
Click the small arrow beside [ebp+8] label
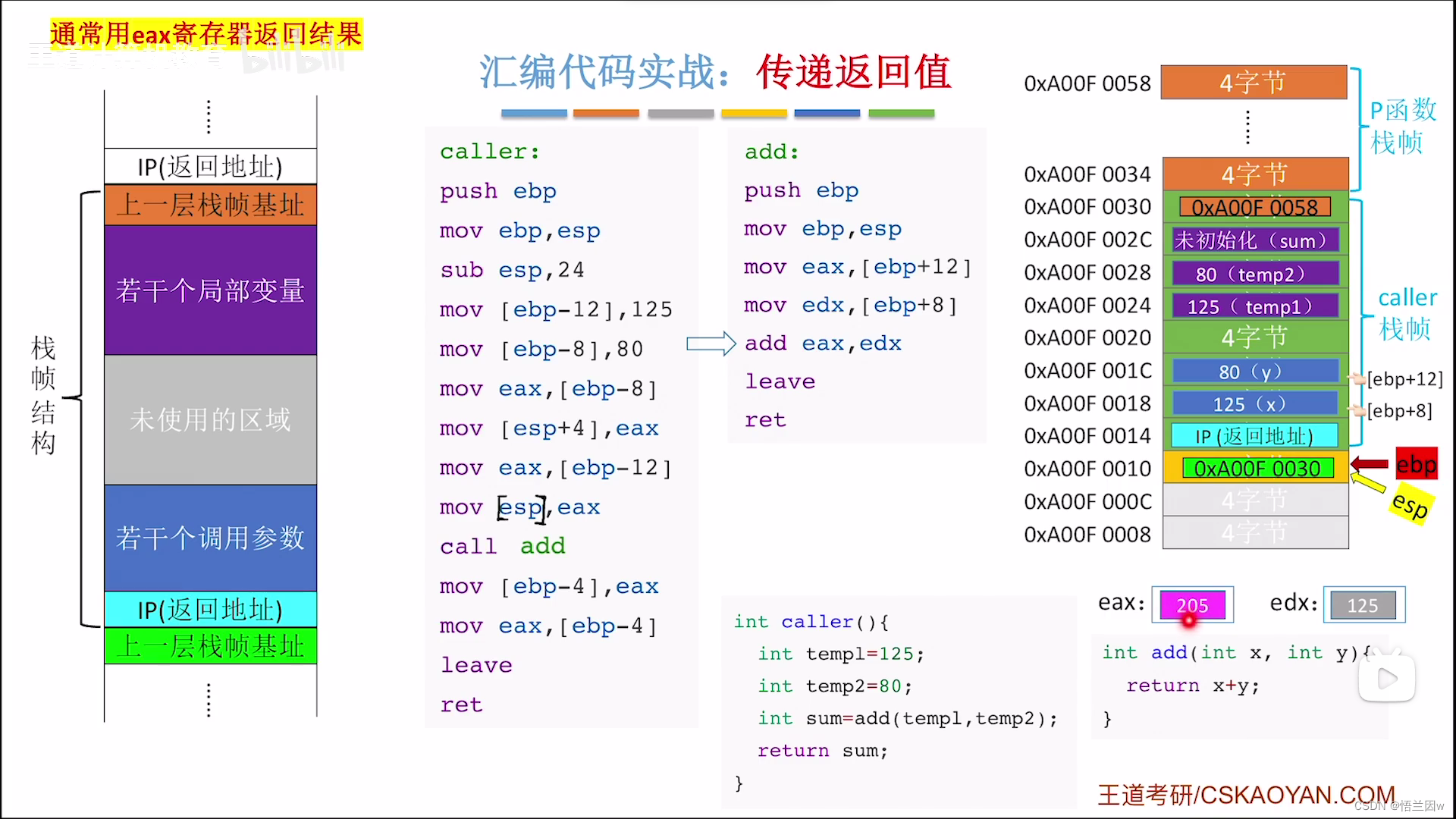[x=1357, y=410]
